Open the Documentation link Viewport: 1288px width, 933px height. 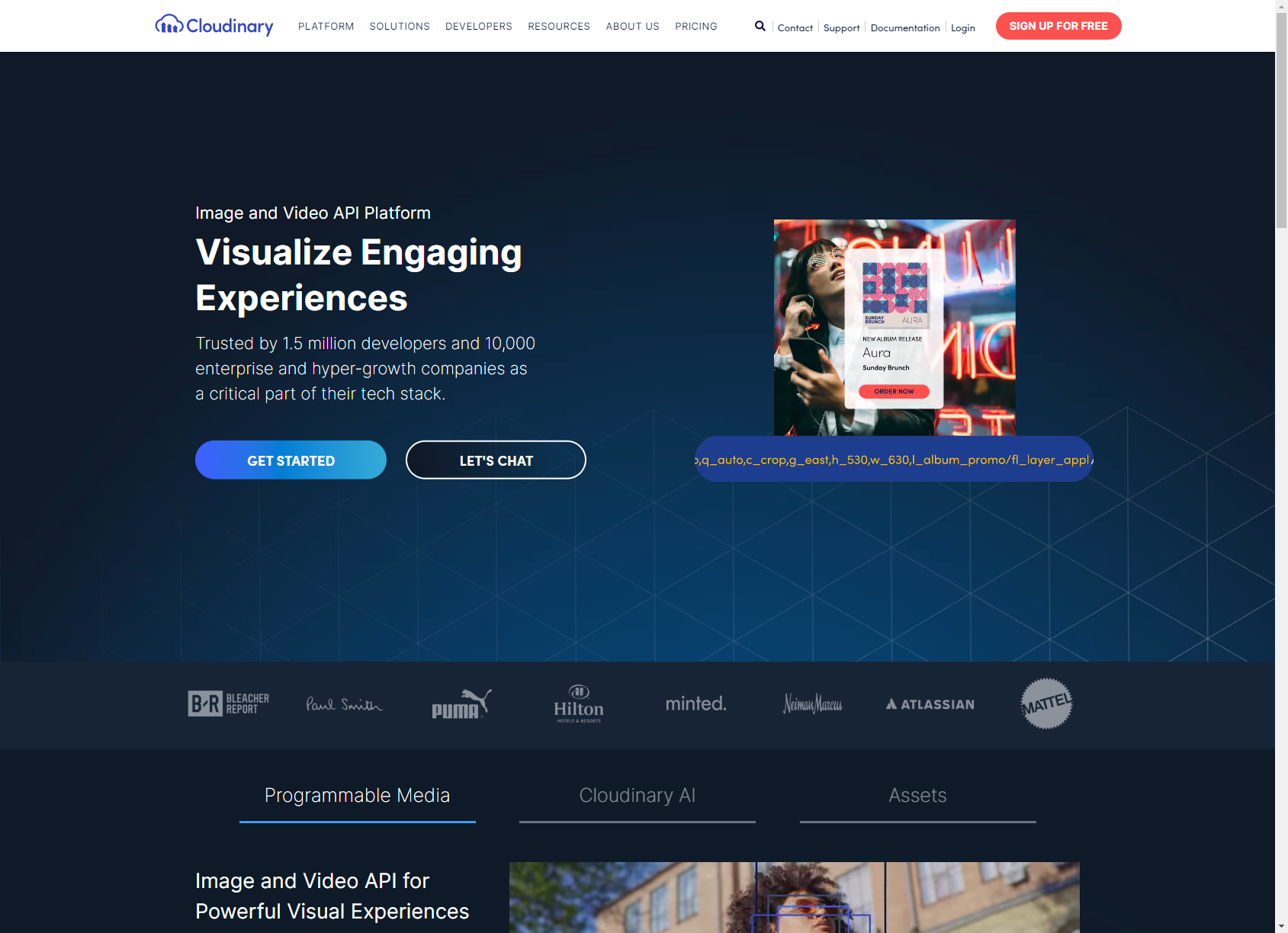pos(905,27)
